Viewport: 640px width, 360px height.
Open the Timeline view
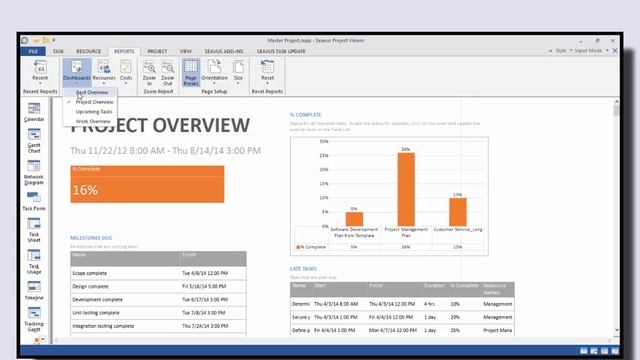click(x=34, y=291)
